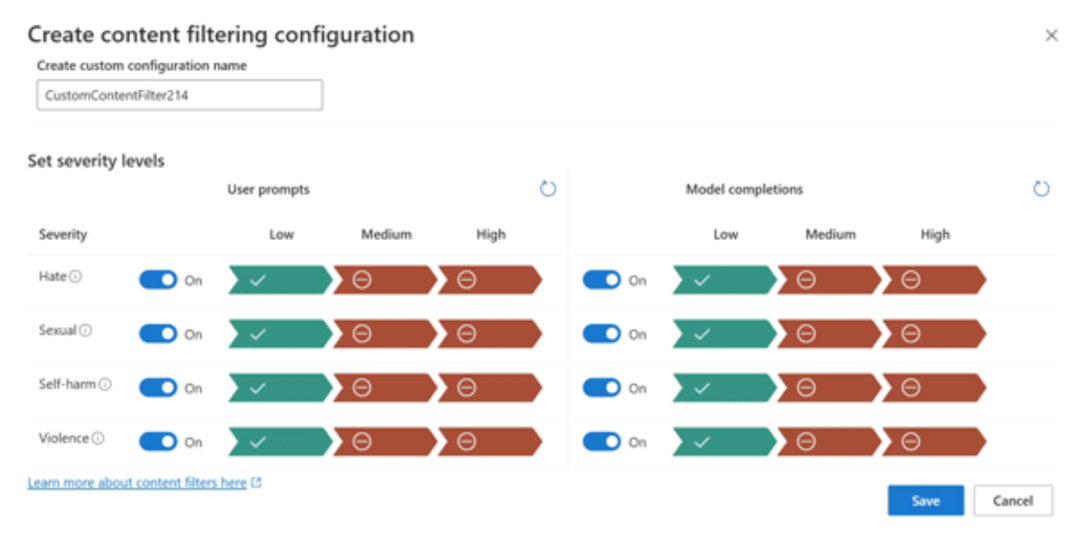The image size is (1080, 542).
Task: Open Learn more about content filters link
Action: pyautogui.click(x=137, y=483)
